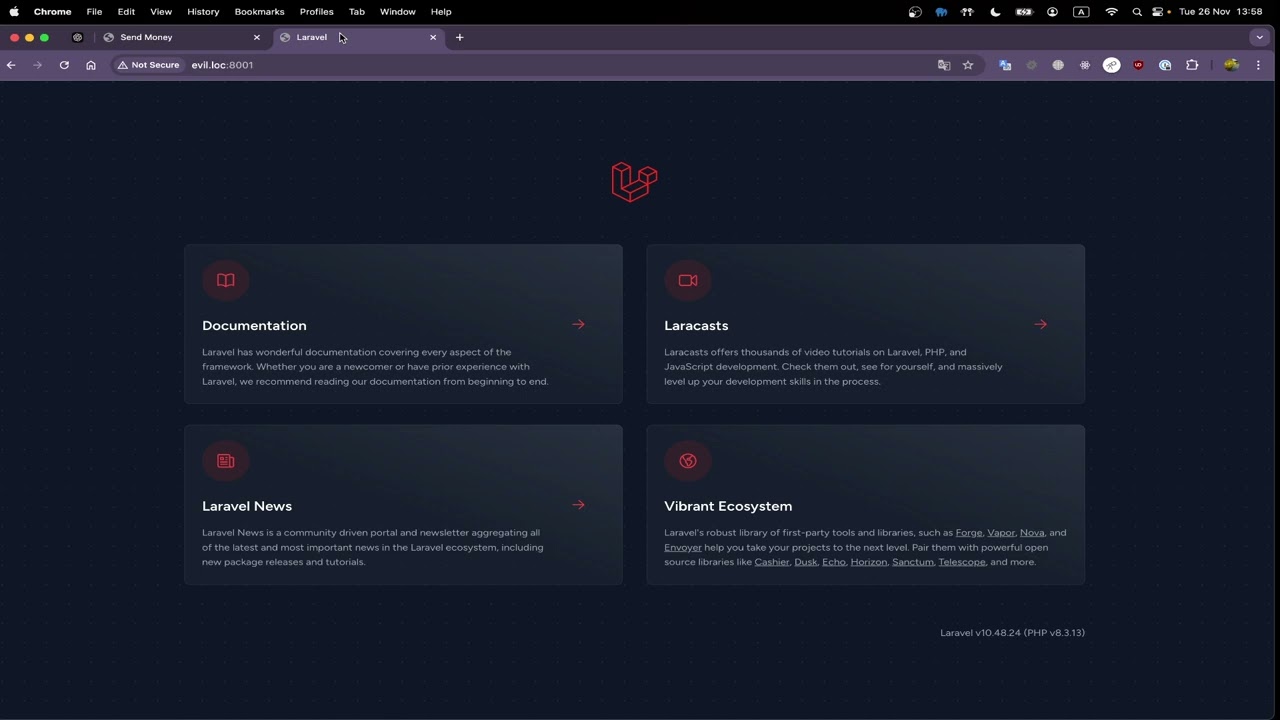Open the tab search dropdown chevron

(1259, 37)
